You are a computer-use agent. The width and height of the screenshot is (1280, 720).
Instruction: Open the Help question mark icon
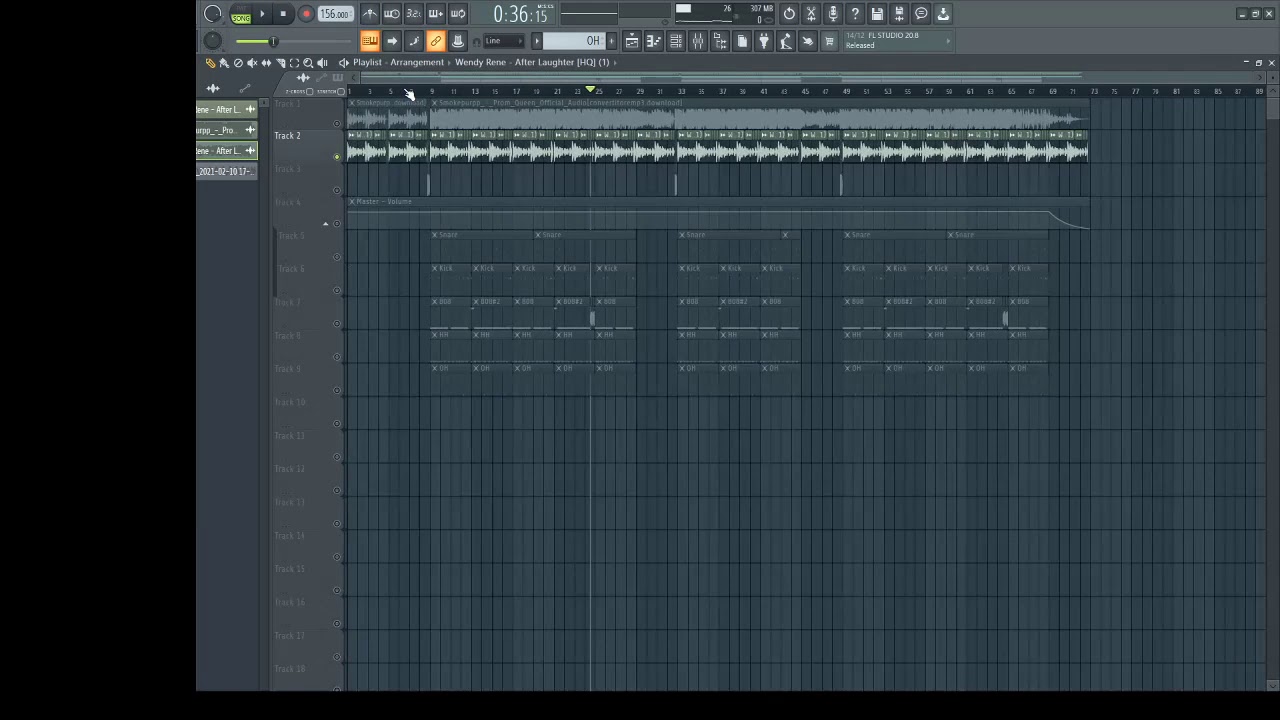855,14
